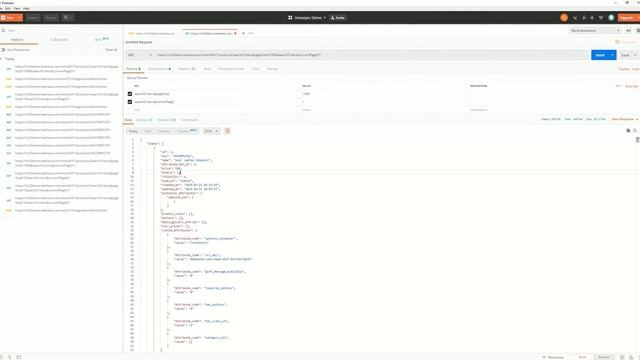Viewport: 640px width, 360px height.
Task: Select the response Headers tab
Action: [167, 120]
